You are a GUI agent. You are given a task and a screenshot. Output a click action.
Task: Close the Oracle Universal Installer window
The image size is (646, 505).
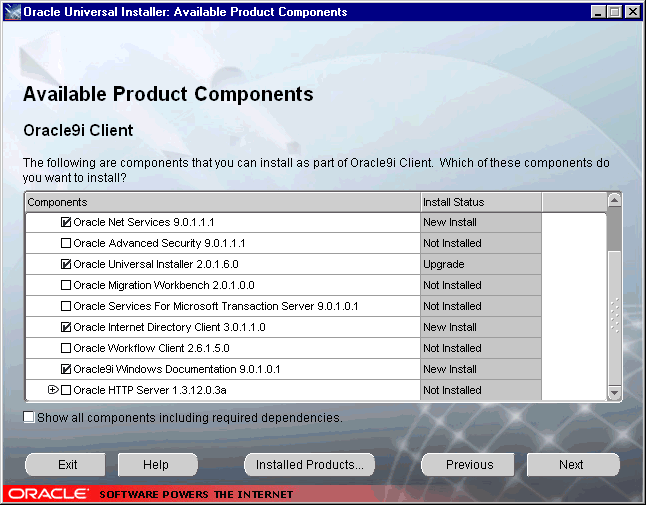point(632,12)
